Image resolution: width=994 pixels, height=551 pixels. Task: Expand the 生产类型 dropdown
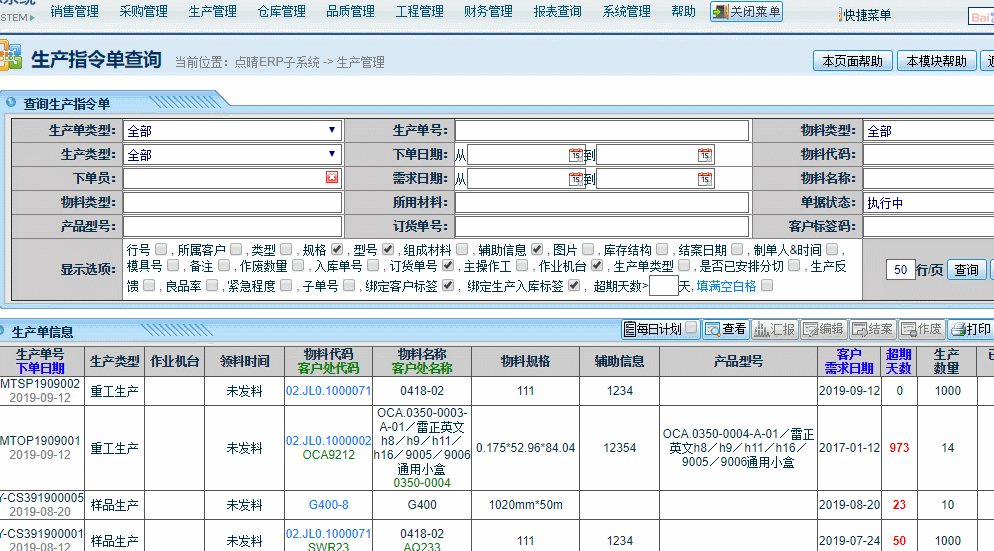[x=232, y=155]
